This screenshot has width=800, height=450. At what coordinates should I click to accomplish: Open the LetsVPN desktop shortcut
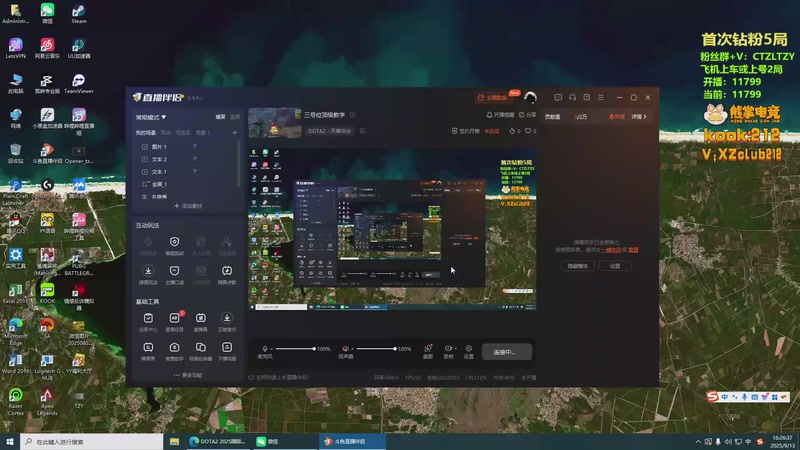coord(15,48)
